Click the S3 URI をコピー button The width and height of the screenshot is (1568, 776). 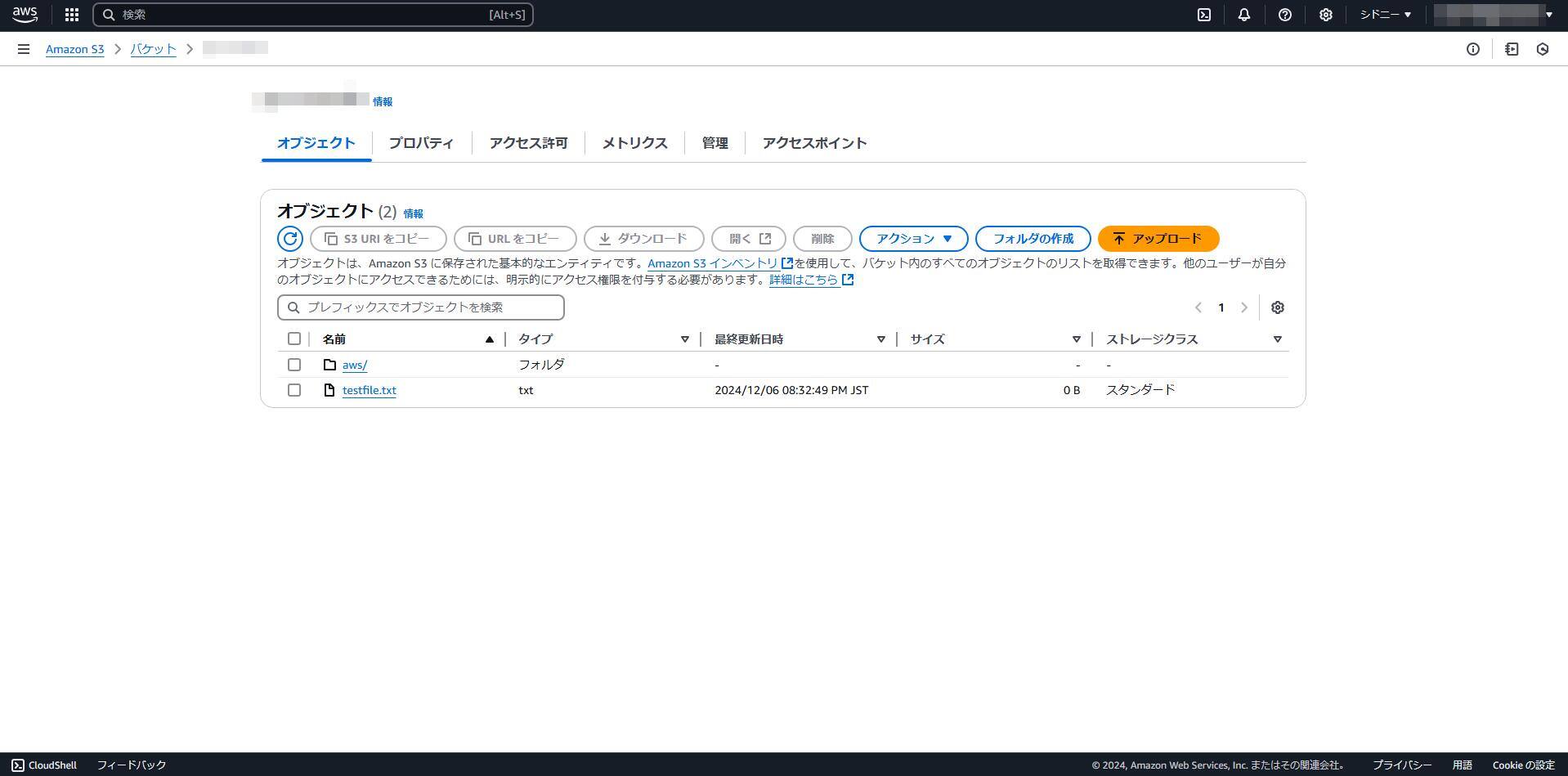pyautogui.click(x=379, y=239)
